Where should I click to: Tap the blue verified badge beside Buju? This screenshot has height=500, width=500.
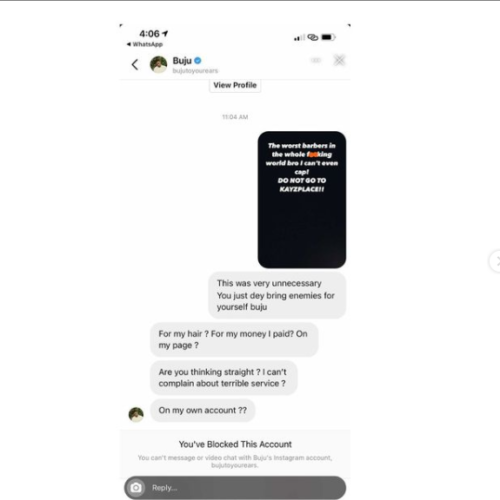point(198,61)
